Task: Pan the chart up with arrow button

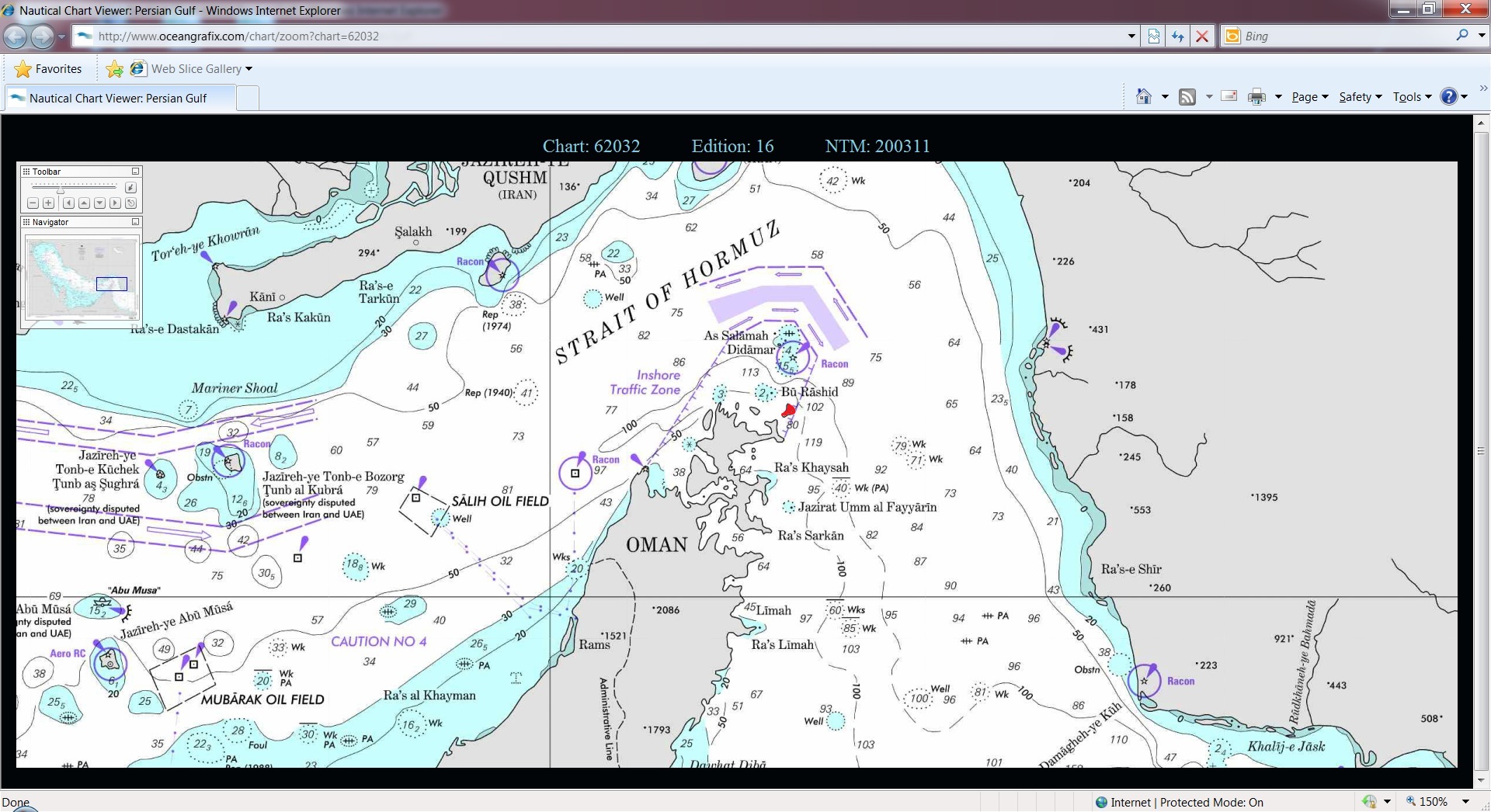Action: 84,203
